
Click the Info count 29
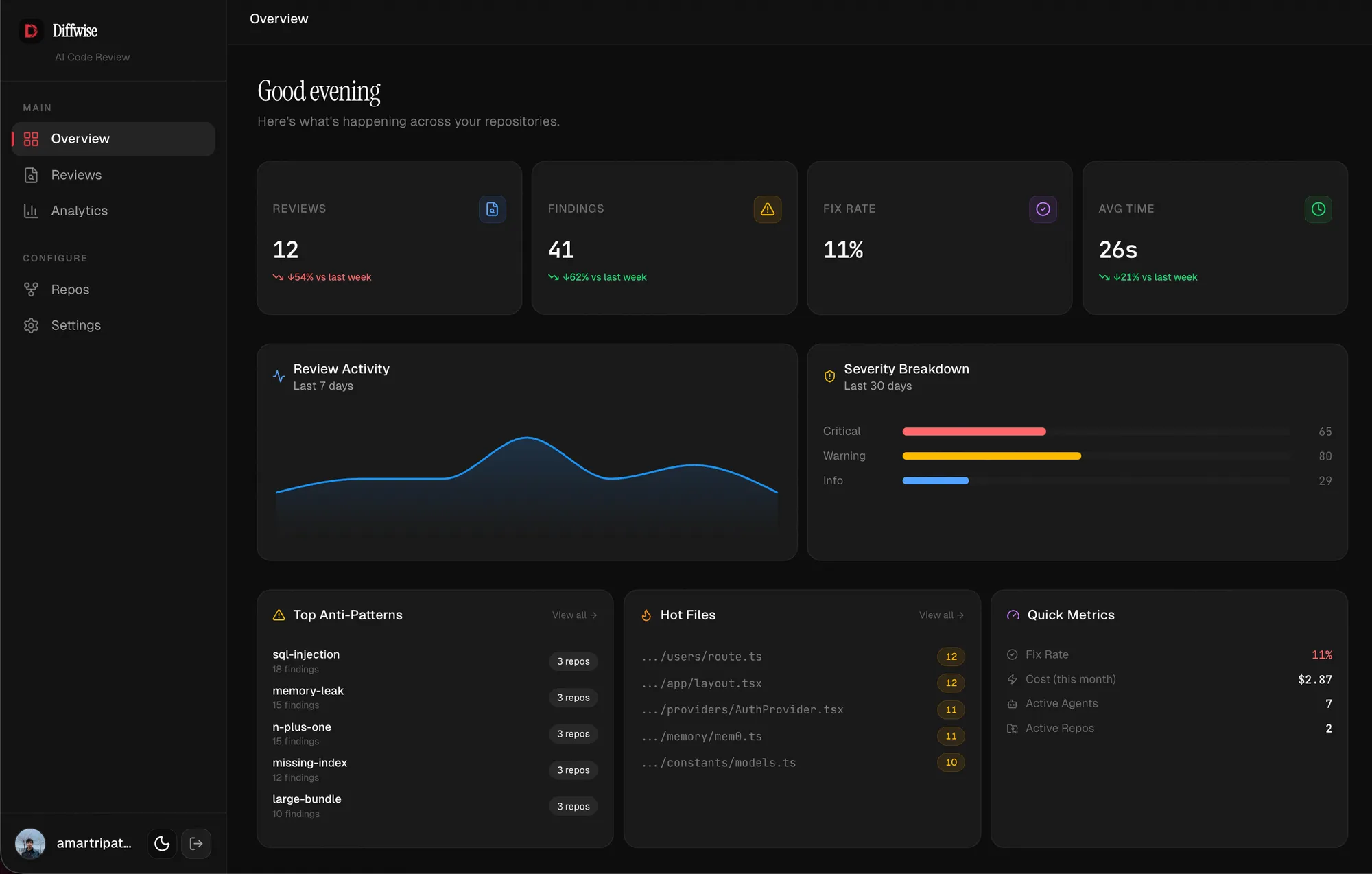pyautogui.click(x=1325, y=481)
